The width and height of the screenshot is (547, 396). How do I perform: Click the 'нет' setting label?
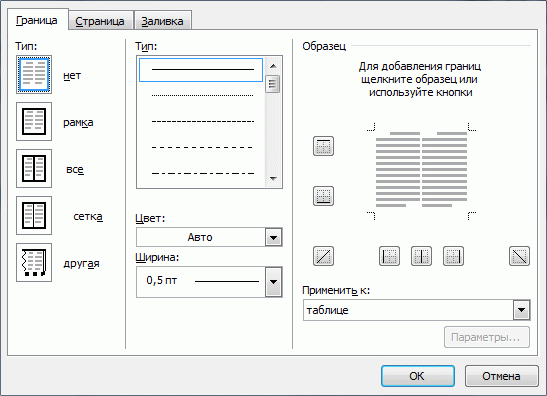point(72,75)
